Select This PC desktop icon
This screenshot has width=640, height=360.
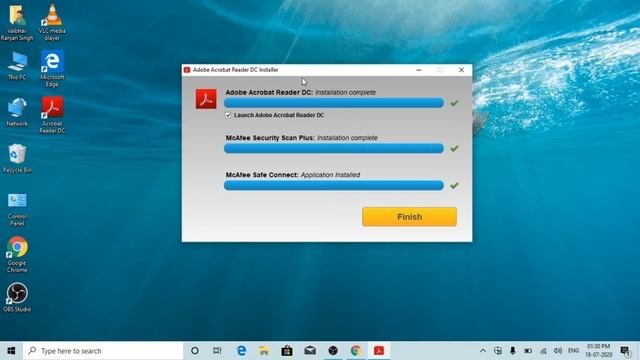click(x=17, y=66)
